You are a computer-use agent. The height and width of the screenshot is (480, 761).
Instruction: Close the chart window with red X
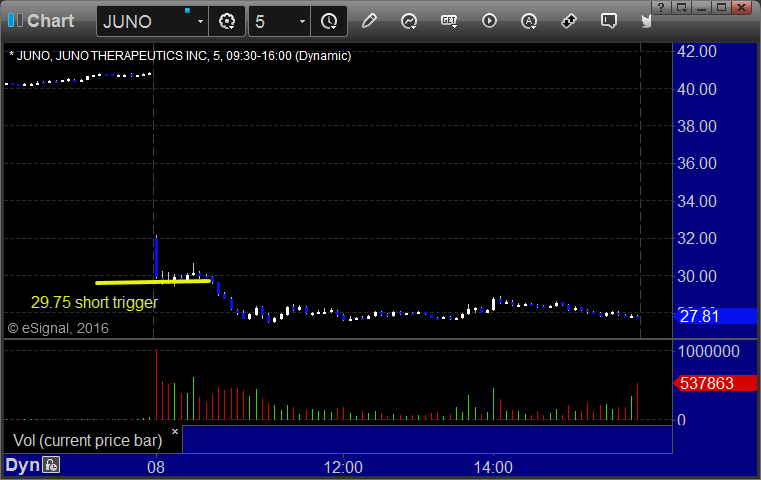pos(742,7)
